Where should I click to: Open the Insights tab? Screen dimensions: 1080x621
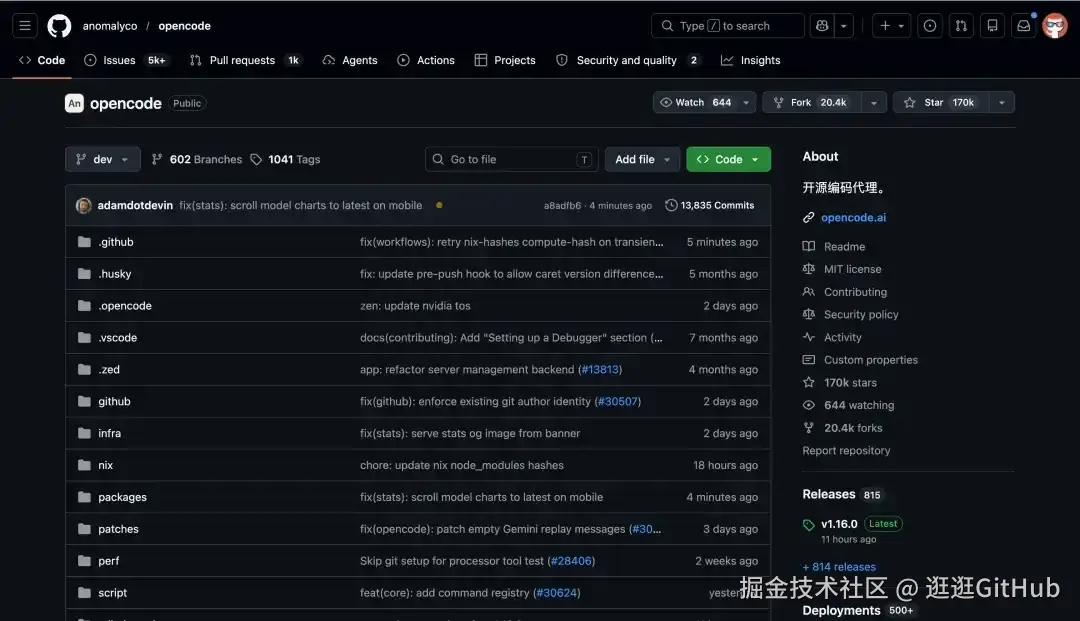[x=751, y=60]
